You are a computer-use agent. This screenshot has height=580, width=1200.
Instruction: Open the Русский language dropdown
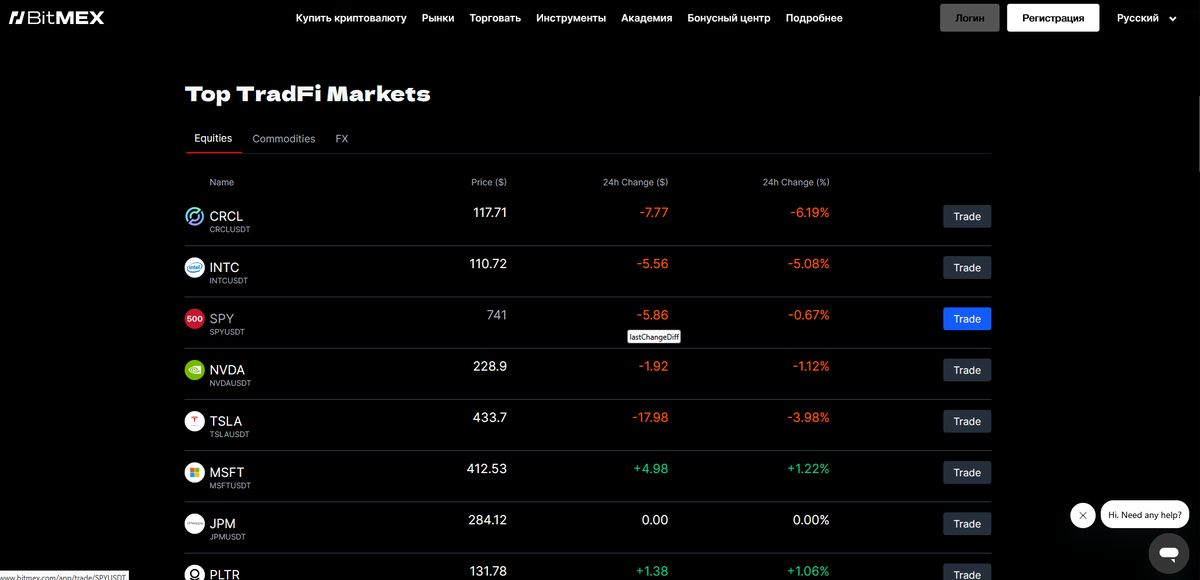click(x=1147, y=18)
